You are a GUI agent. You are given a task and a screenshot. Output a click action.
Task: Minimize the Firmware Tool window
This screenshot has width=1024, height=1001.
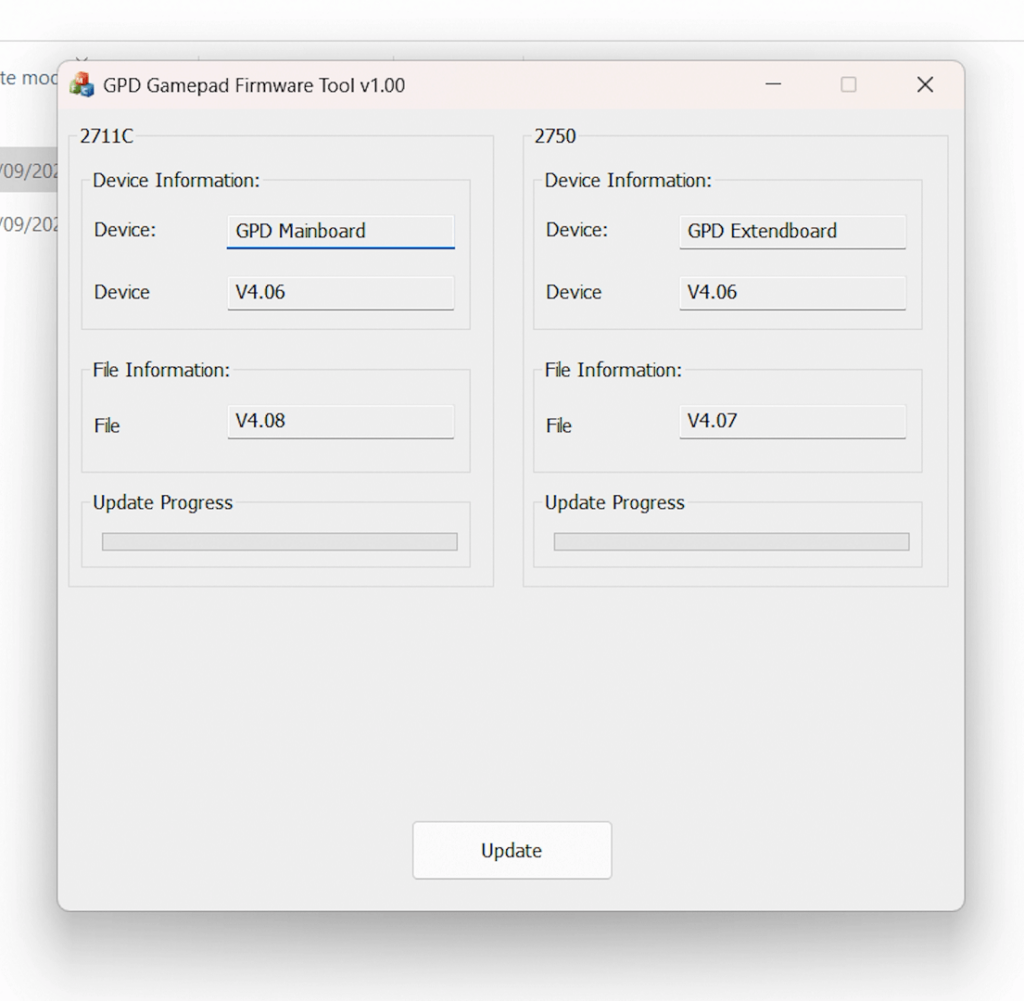773,84
